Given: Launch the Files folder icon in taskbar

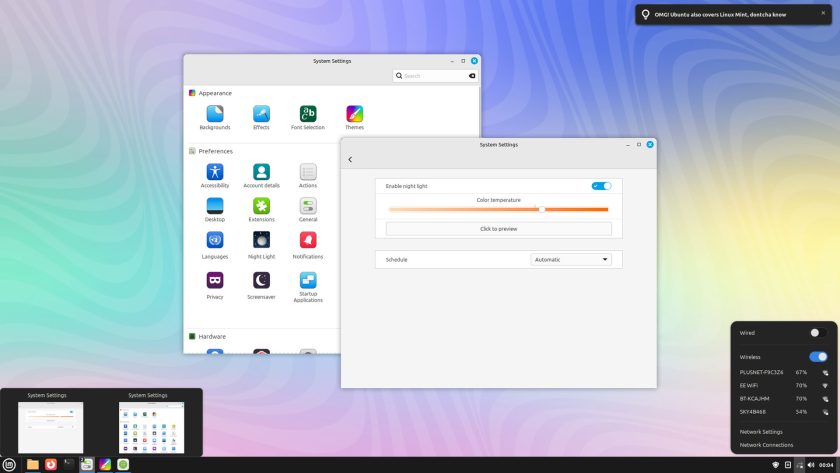Looking at the screenshot, I should tap(33, 464).
